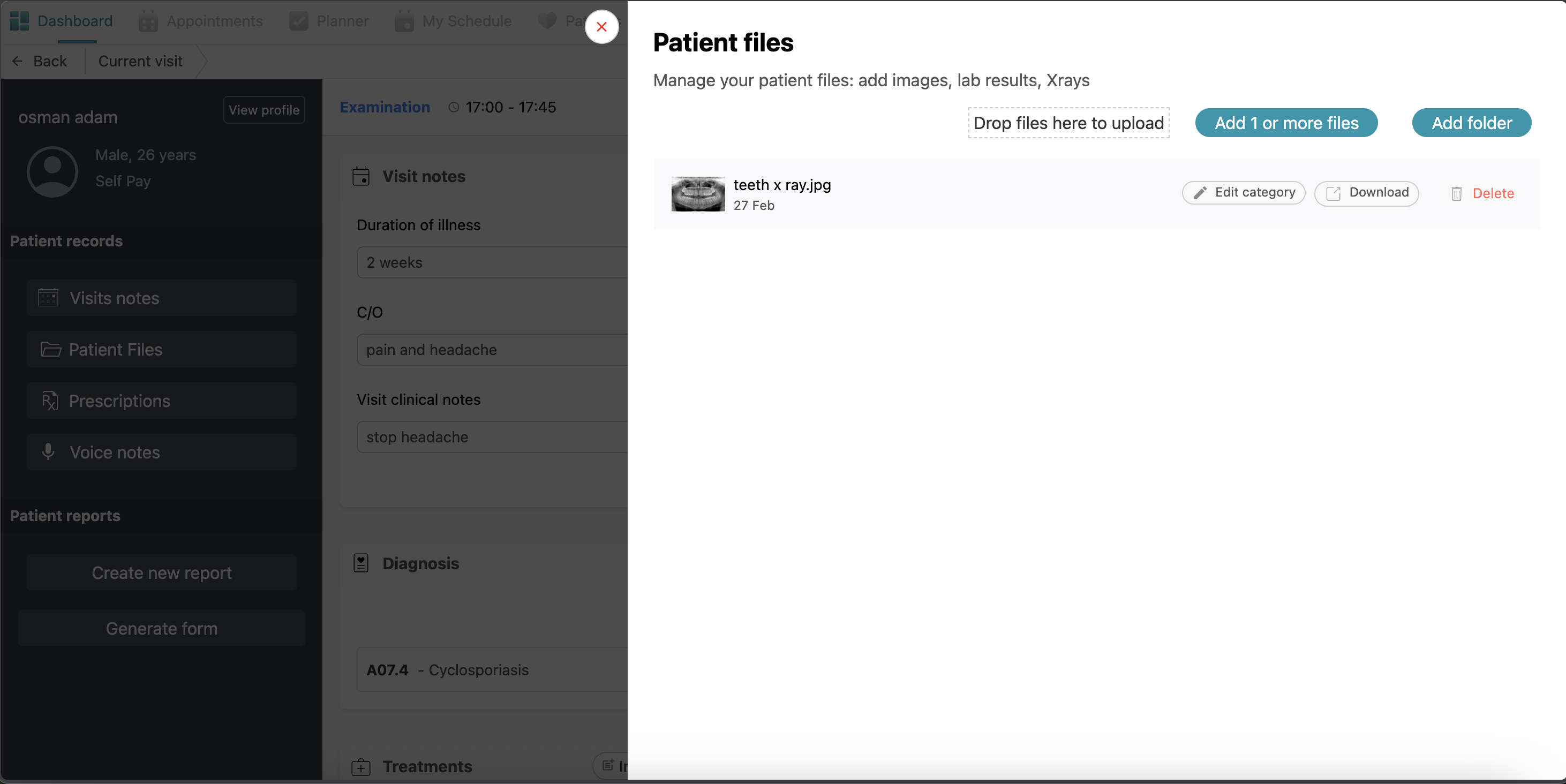
Task: Click the Prescriptions Rx icon
Action: 49,401
